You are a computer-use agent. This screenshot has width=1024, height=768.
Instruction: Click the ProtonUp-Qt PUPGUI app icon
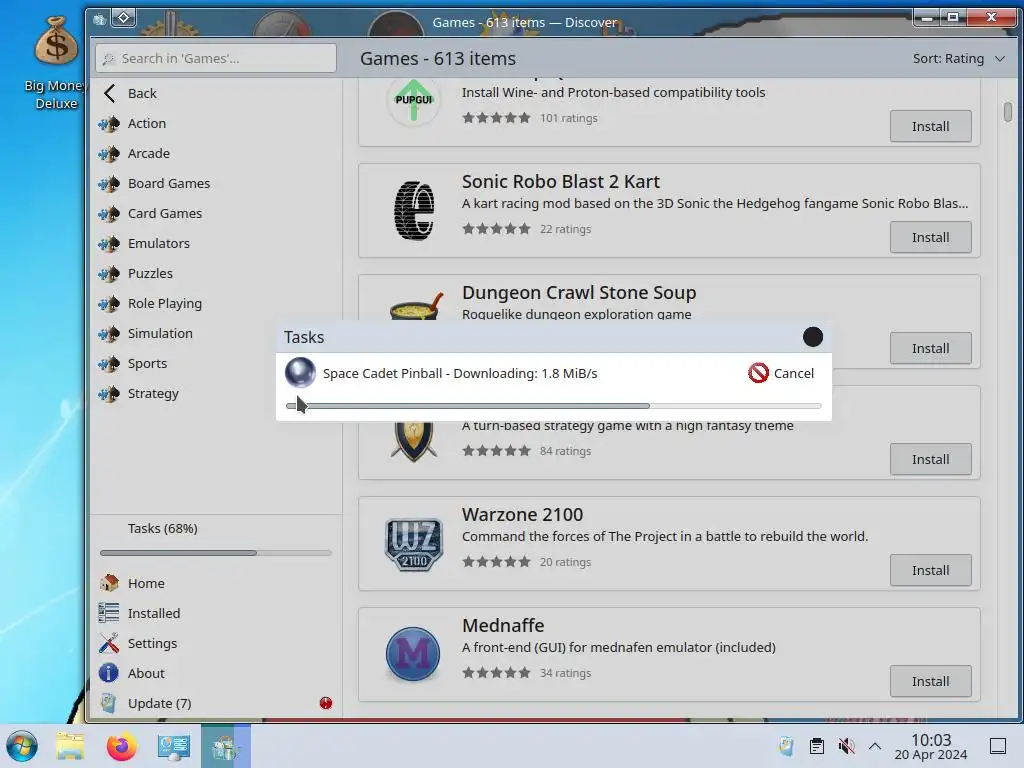click(x=413, y=100)
